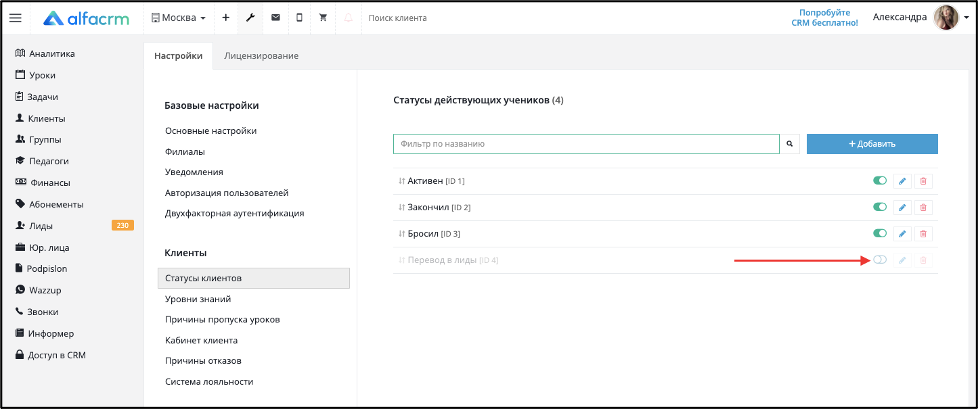The height and width of the screenshot is (410, 979).
Task: Open Система лояльности settings
Action: pyautogui.click(x=209, y=382)
